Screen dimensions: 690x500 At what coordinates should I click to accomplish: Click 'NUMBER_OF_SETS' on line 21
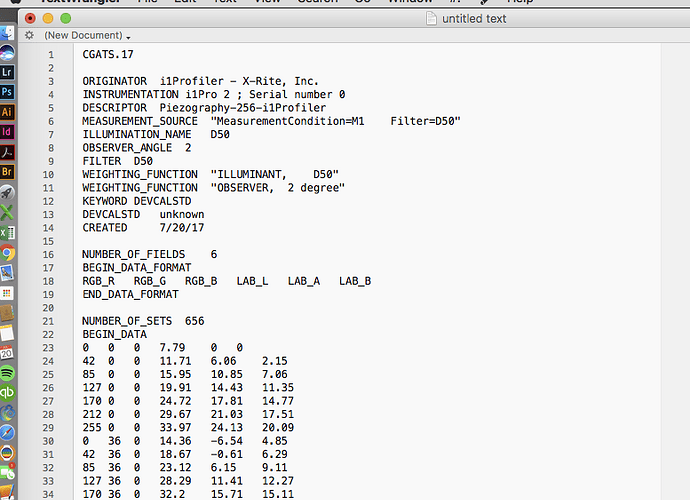pyautogui.click(x=127, y=321)
